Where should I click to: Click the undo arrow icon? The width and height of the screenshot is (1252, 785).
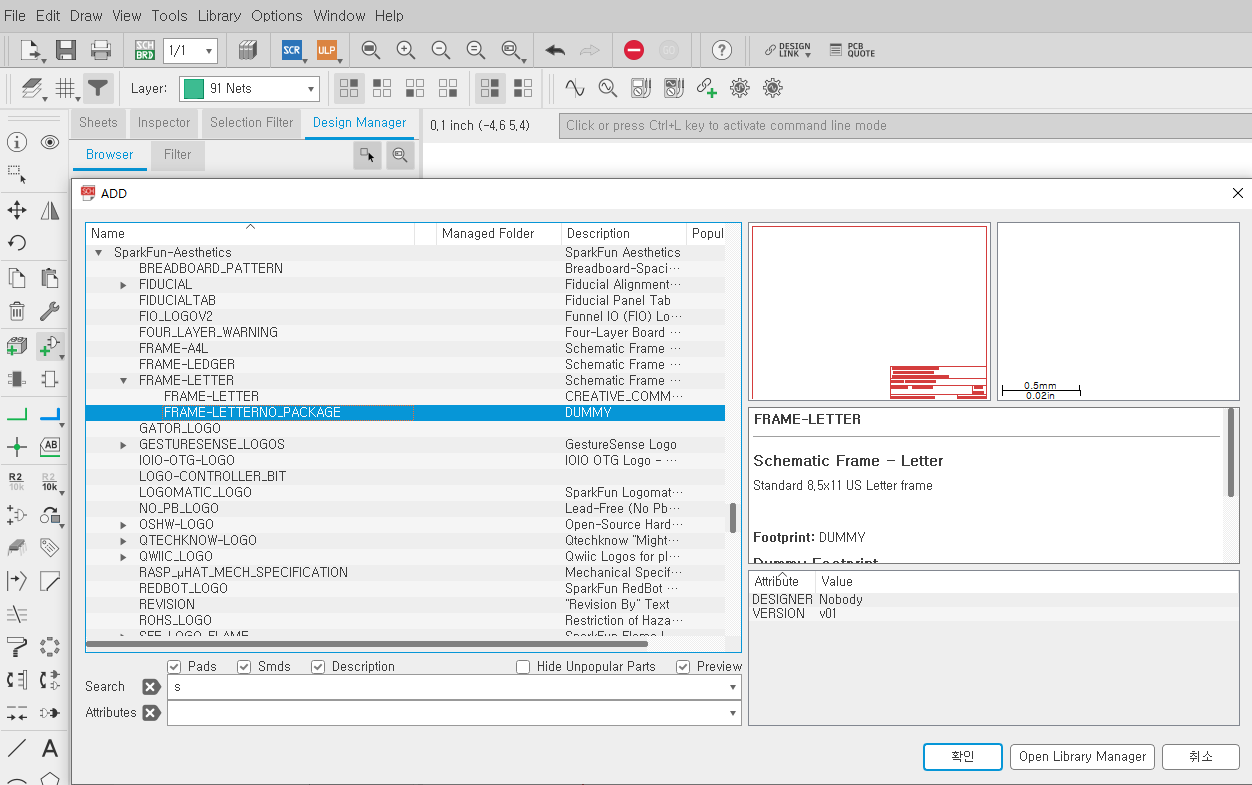coord(555,50)
